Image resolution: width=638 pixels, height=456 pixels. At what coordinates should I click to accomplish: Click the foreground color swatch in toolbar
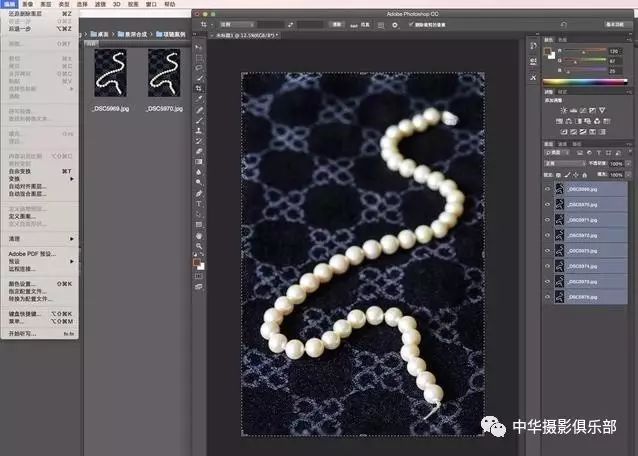click(198, 262)
